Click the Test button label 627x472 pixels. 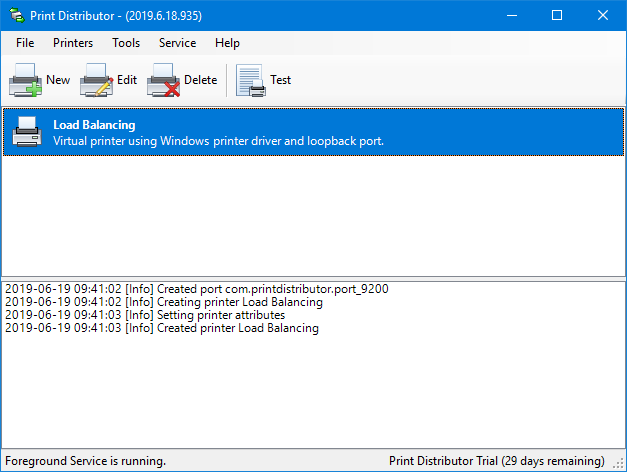pyautogui.click(x=280, y=80)
